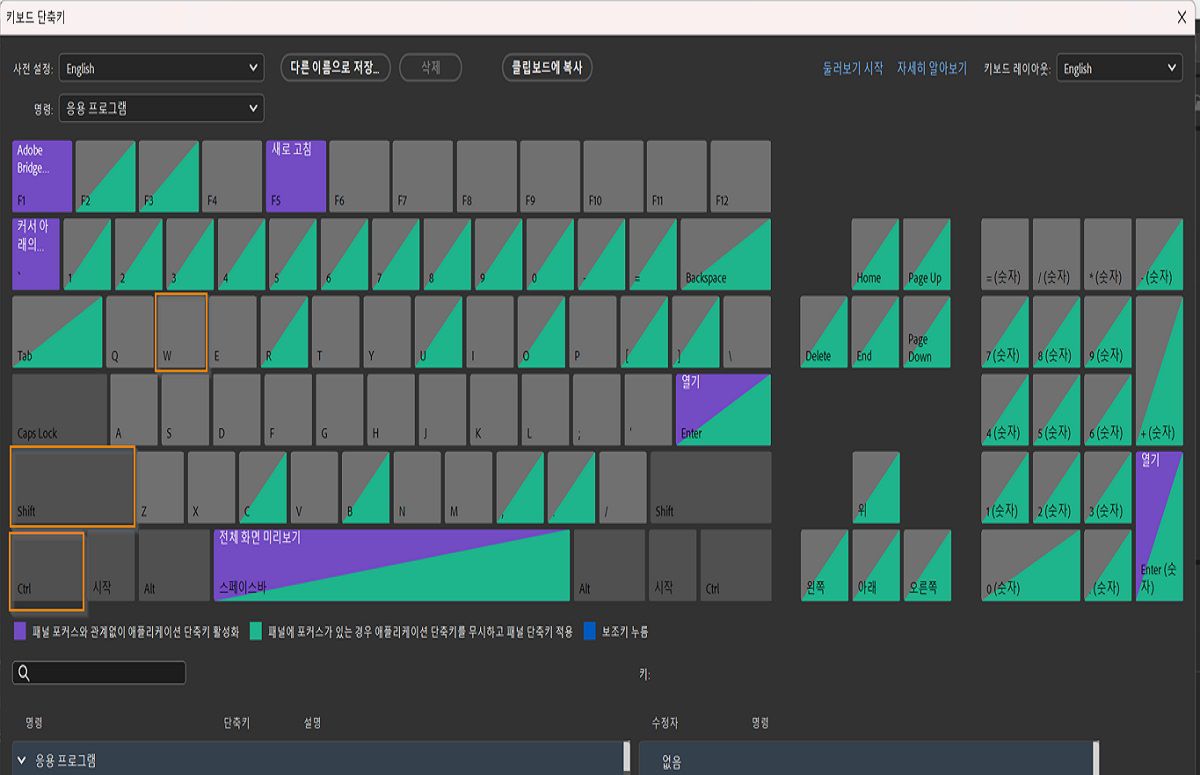Screen dimensions: 1200x775
Task: Collapse the 응용 프로그램 command group
Action: [22, 760]
